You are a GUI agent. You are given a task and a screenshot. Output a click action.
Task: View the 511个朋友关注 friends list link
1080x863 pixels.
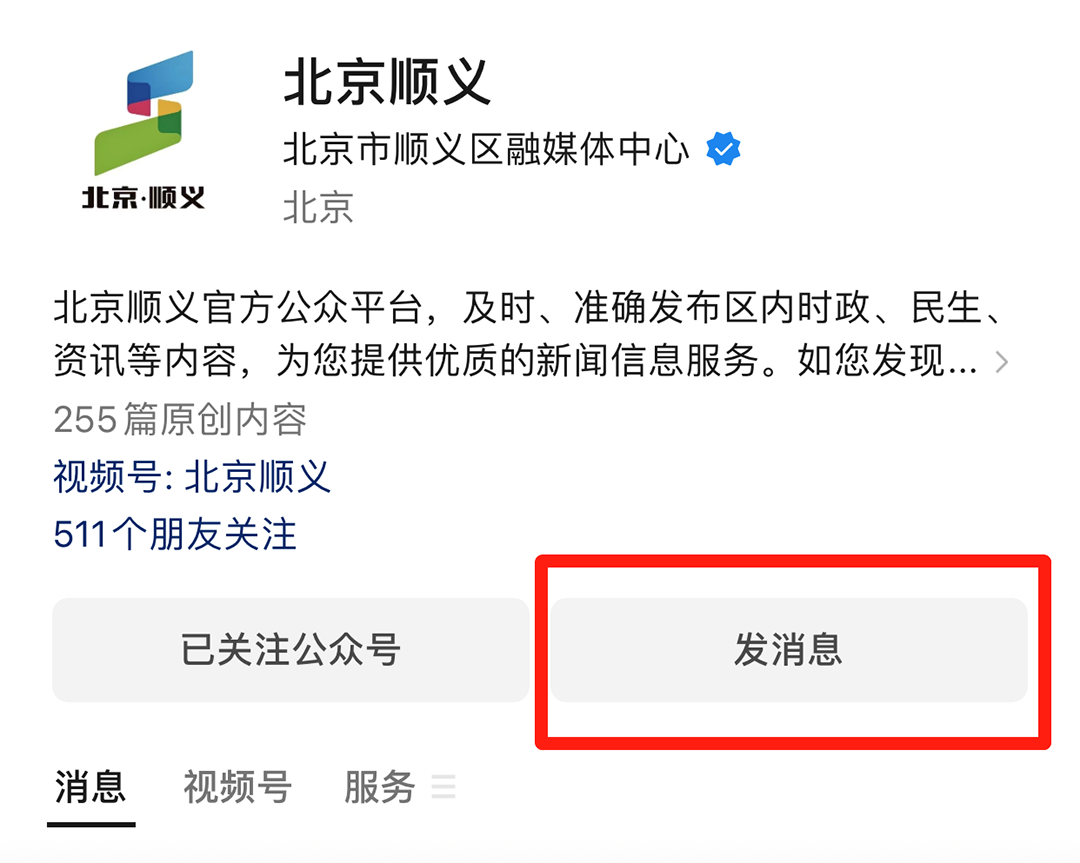[175, 534]
